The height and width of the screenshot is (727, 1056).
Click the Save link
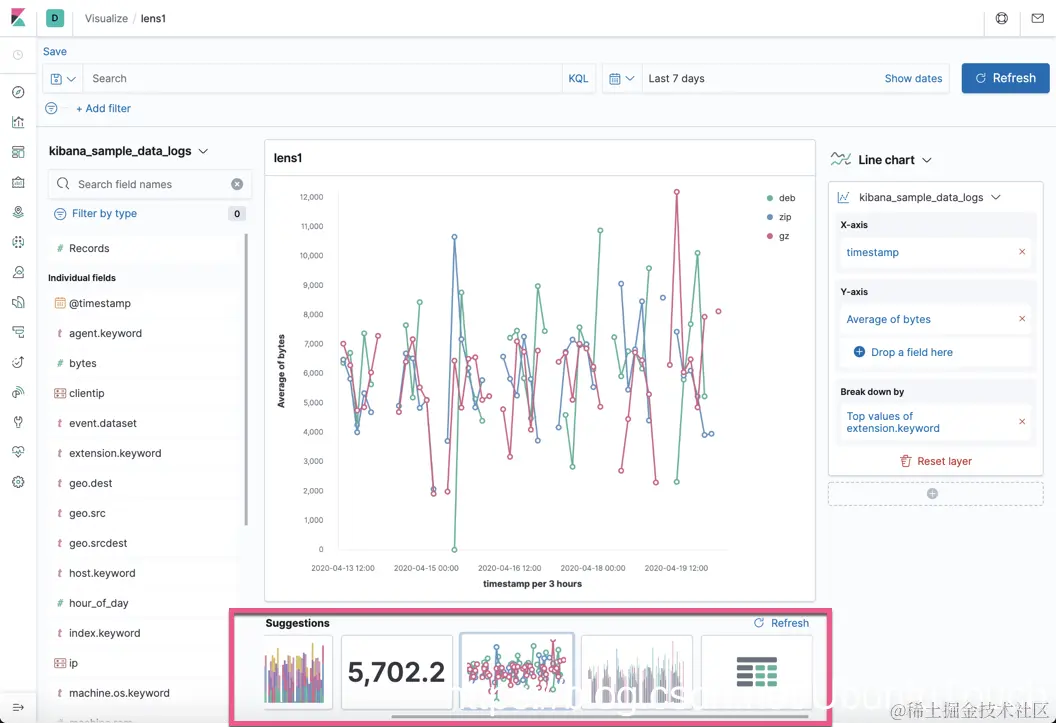tap(55, 51)
